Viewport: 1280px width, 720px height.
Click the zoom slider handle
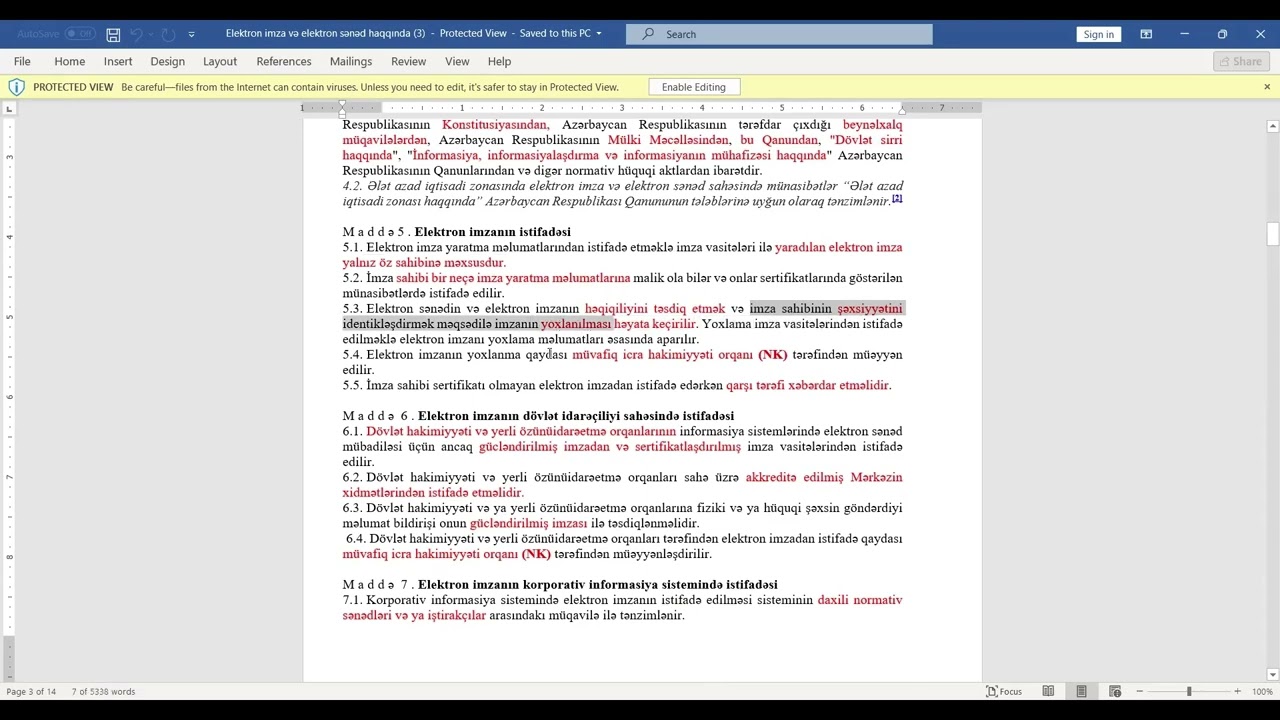(1189, 691)
